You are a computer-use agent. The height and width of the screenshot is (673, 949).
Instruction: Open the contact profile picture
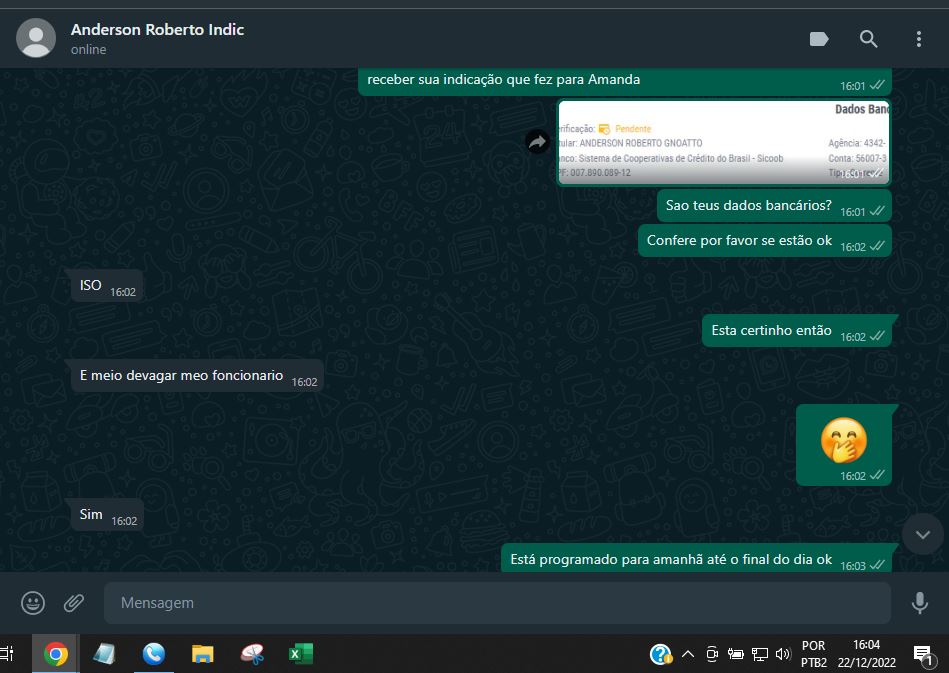(x=37, y=39)
